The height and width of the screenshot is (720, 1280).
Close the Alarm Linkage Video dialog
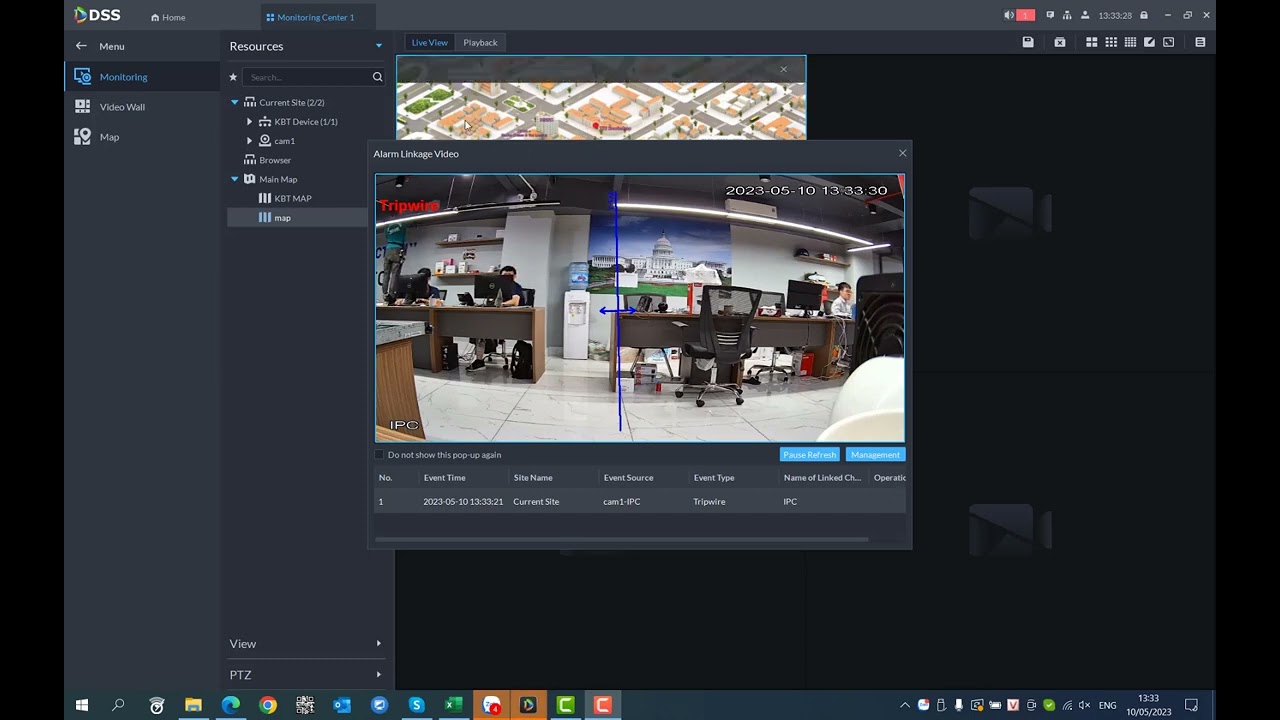pos(902,153)
